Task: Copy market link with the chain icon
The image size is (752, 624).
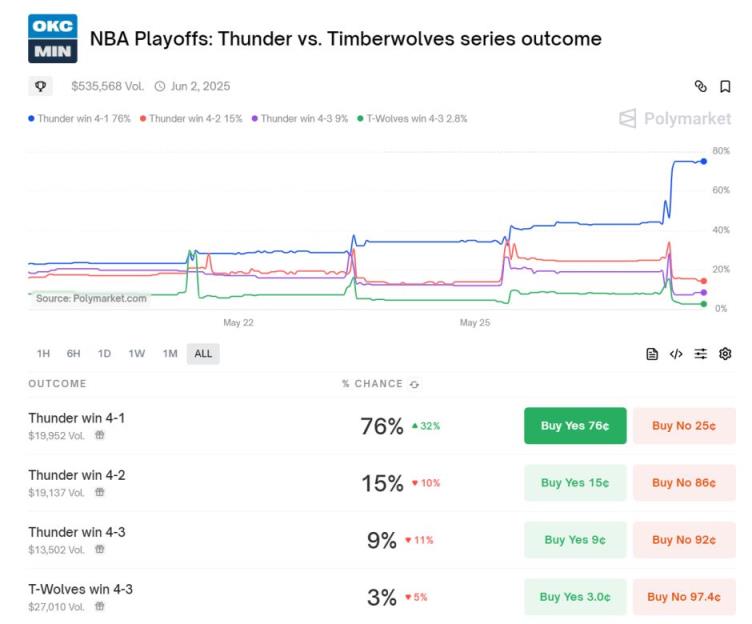Action: (701, 86)
